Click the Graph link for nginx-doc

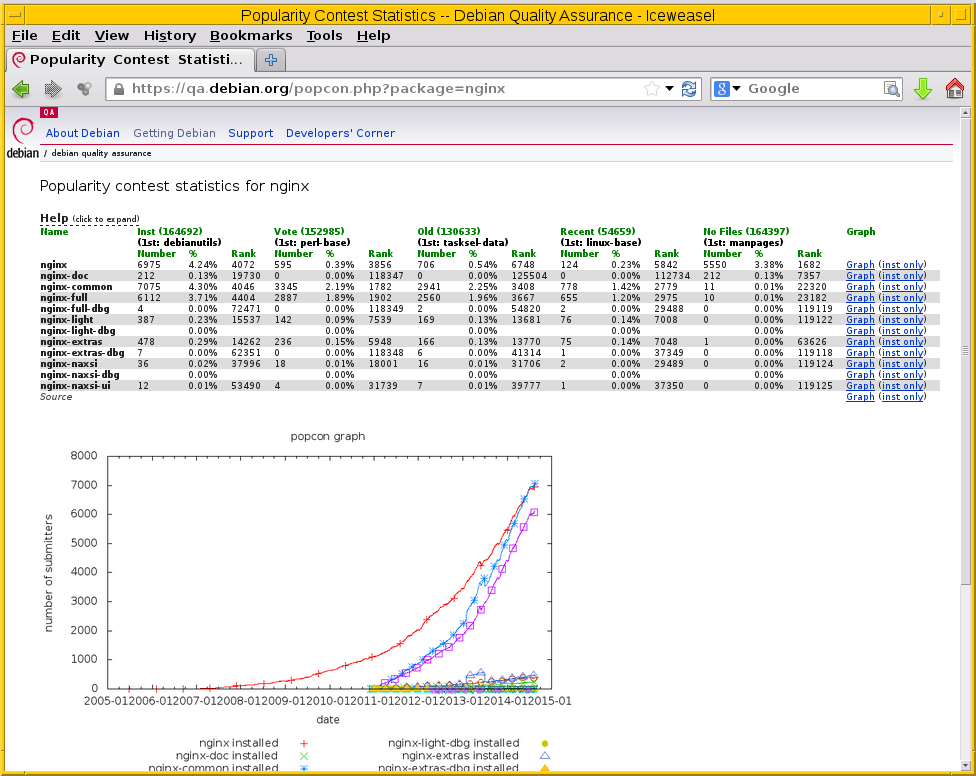click(x=859, y=276)
